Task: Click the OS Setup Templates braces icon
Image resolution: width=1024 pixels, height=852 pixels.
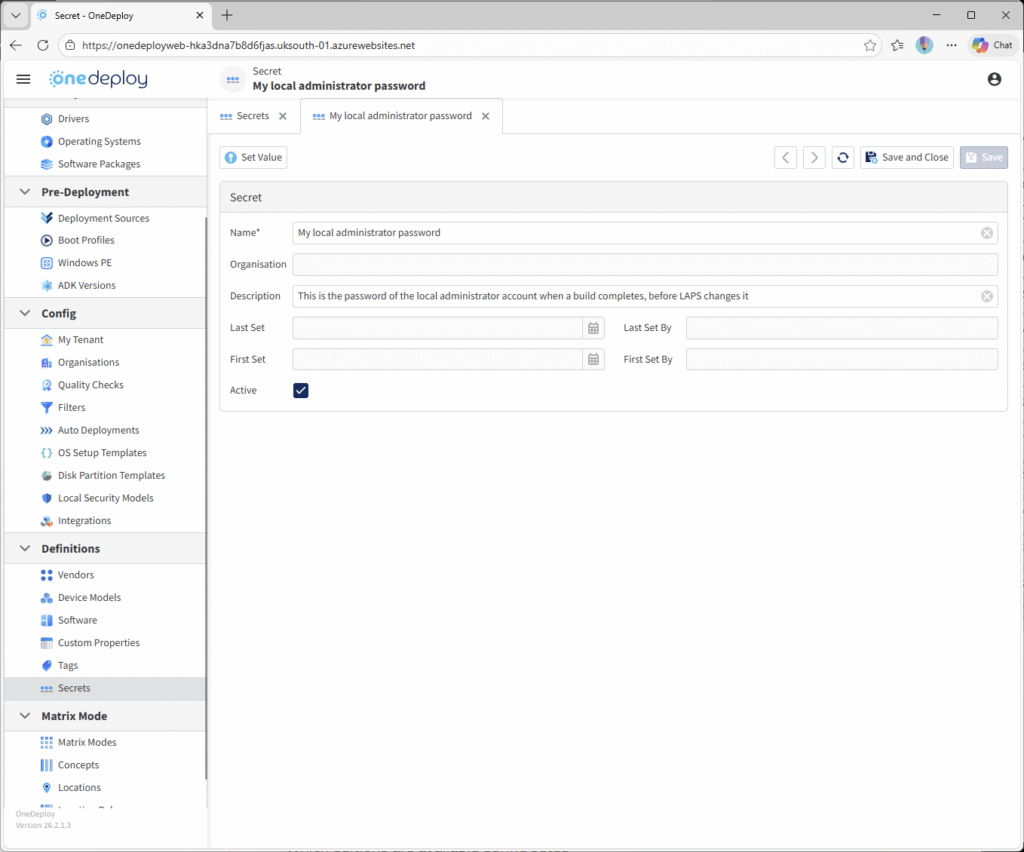Action: [x=46, y=452]
